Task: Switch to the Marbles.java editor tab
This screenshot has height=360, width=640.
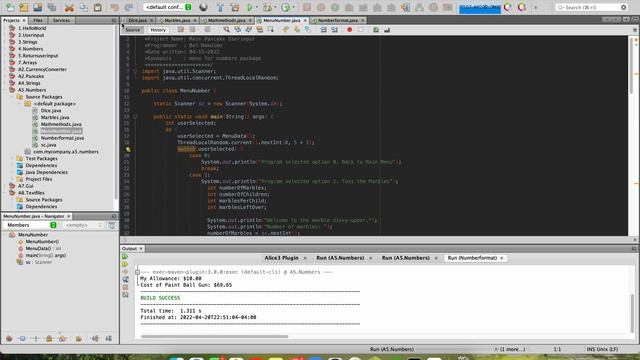Action: tap(177, 20)
